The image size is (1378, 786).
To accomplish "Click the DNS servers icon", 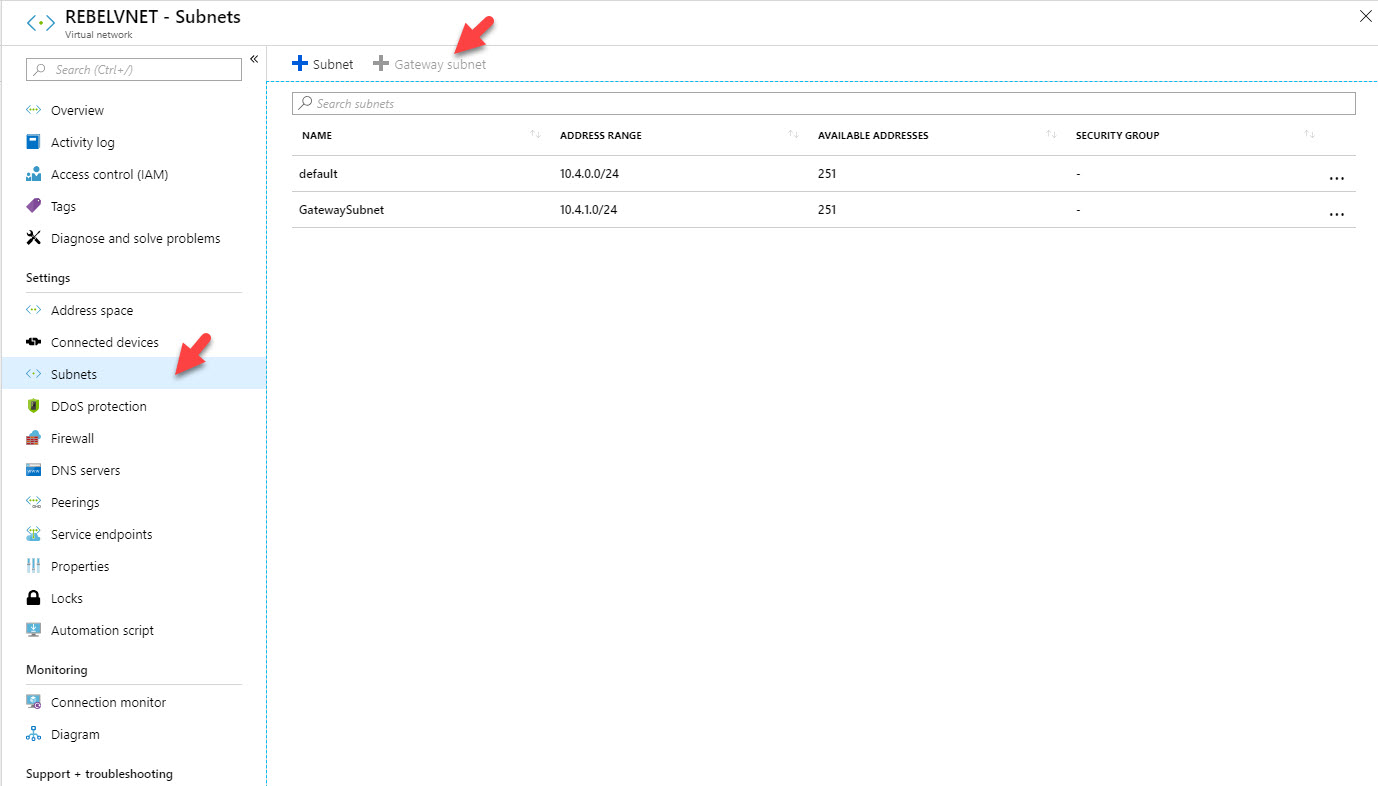I will pyautogui.click(x=33, y=470).
